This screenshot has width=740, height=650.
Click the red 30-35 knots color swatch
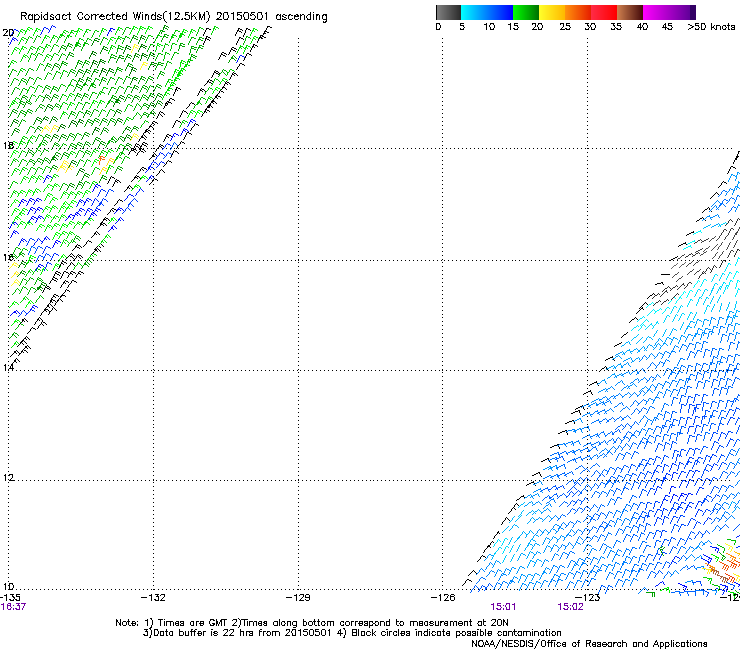pos(604,12)
